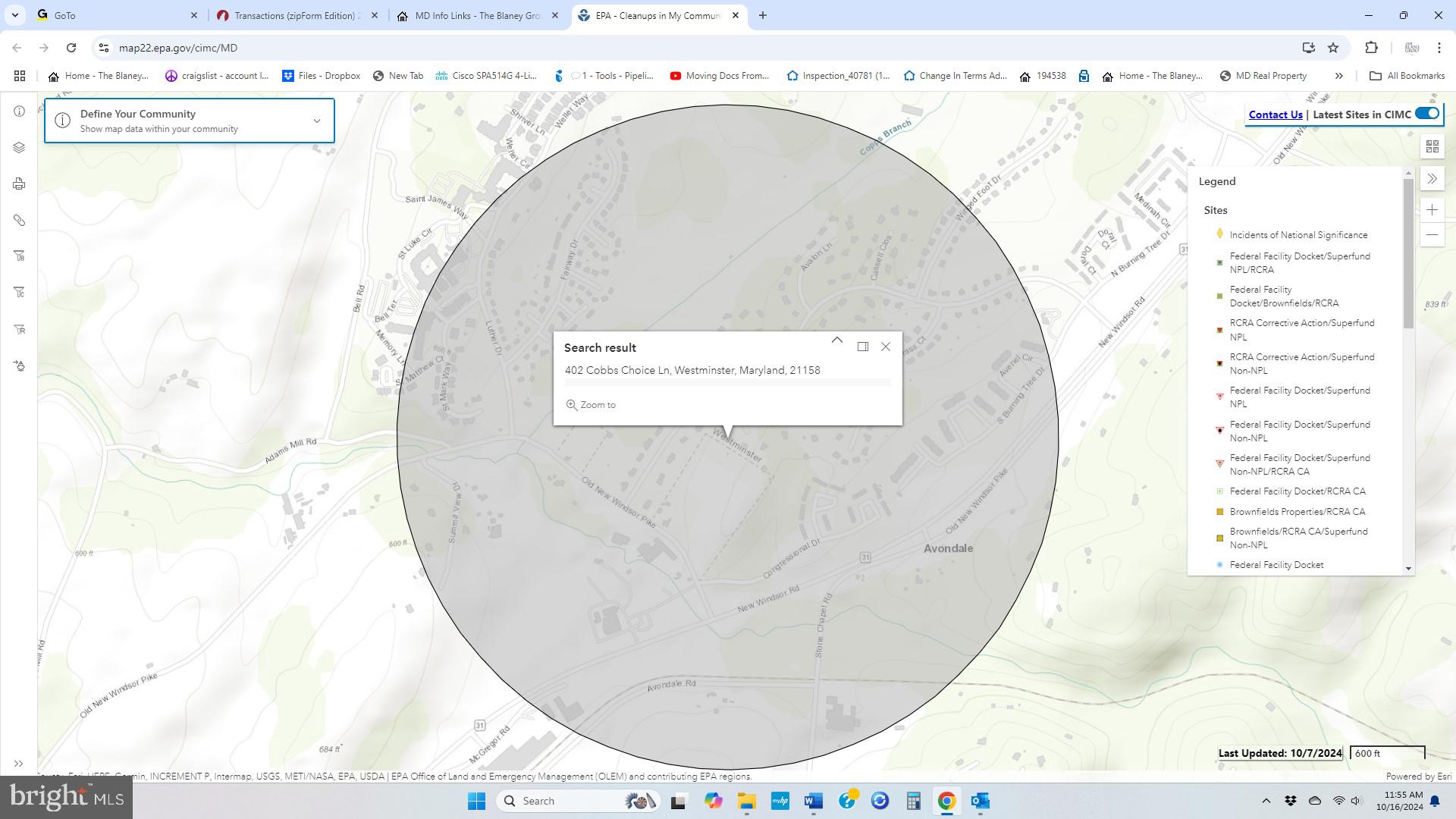Switch to the MD Info Links tab
Screen dimensions: 1456x819
478,15
